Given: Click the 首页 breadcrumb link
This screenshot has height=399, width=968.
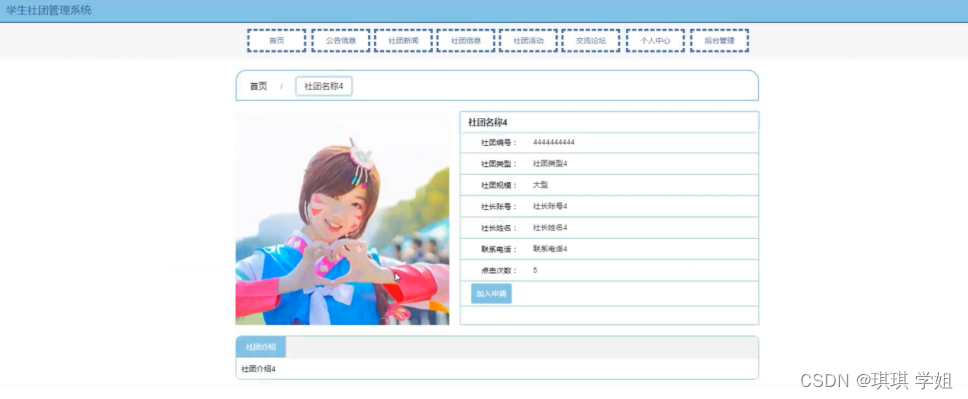Looking at the screenshot, I should point(258,86).
